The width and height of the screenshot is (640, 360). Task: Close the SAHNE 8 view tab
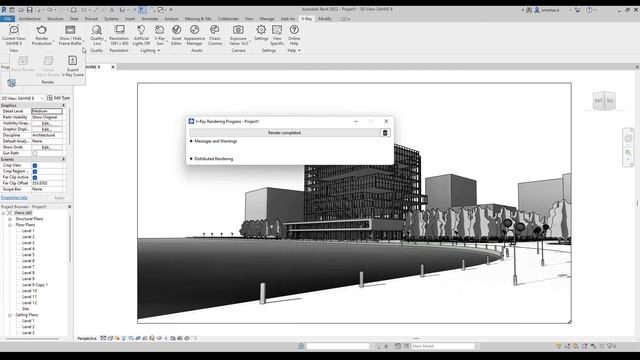(x=113, y=67)
